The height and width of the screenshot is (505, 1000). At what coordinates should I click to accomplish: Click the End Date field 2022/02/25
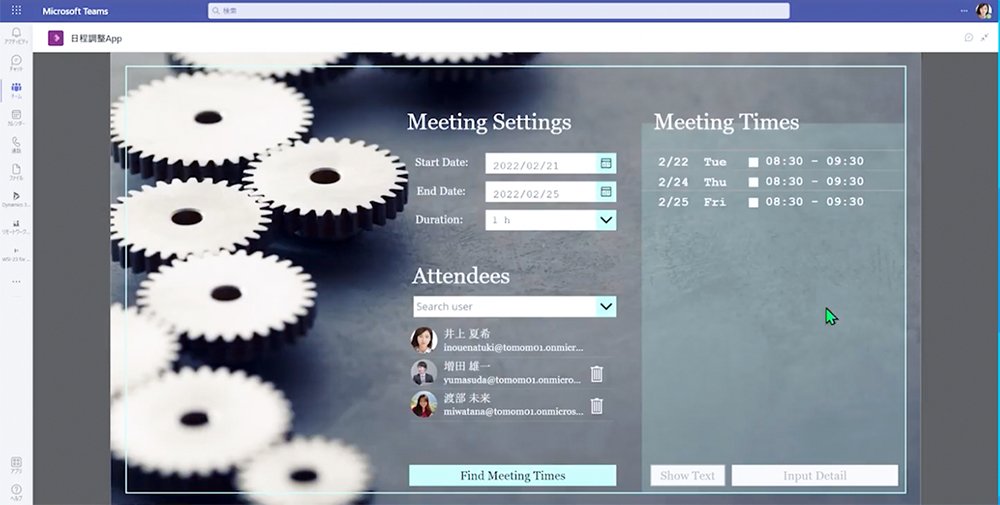click(x=541, y=193)
